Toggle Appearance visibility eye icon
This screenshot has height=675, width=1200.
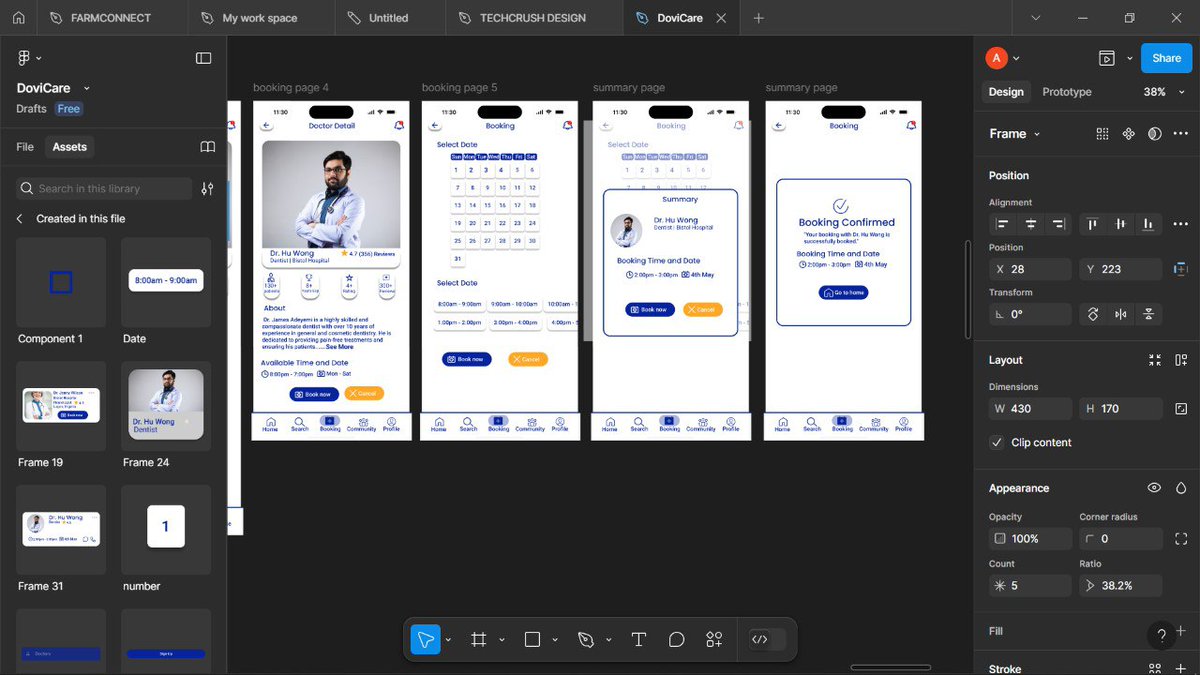coord(1154,488)
